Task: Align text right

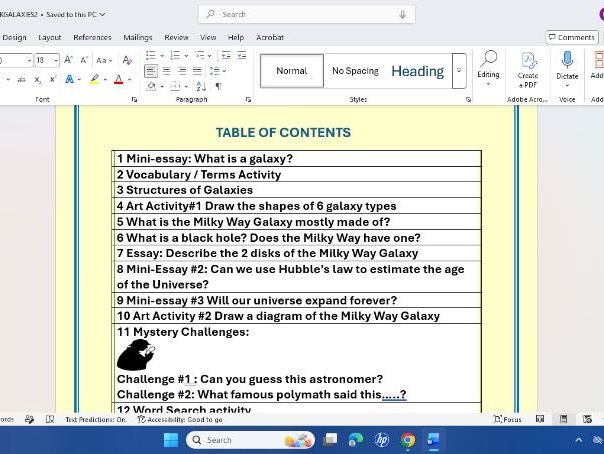Action: click(182, 71)
